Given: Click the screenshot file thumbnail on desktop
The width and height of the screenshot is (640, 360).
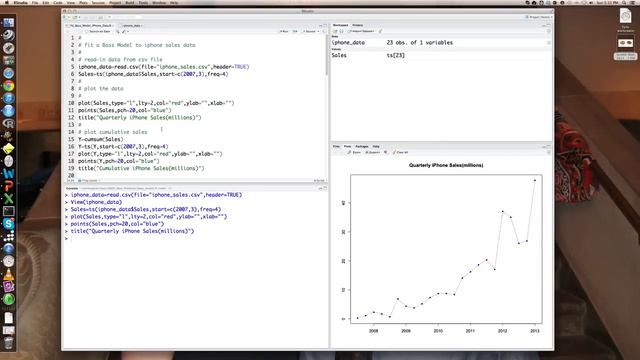Looking at the screenshot, I should click(625, 42).
